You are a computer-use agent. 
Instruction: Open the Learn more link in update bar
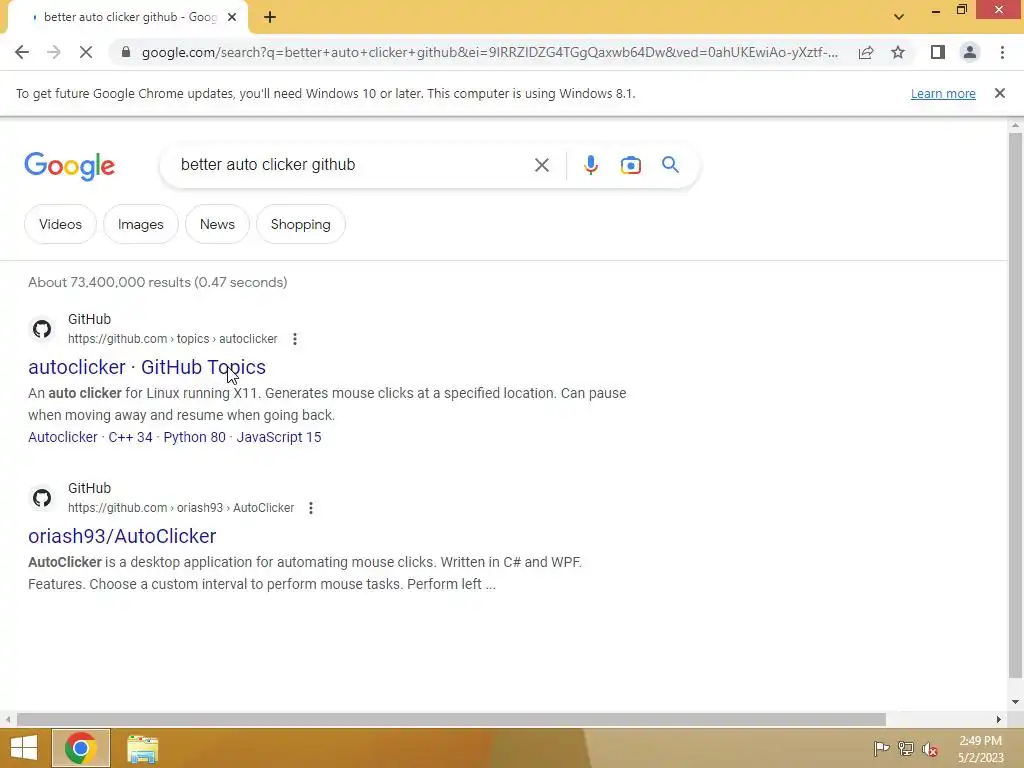tap(943, 93)
